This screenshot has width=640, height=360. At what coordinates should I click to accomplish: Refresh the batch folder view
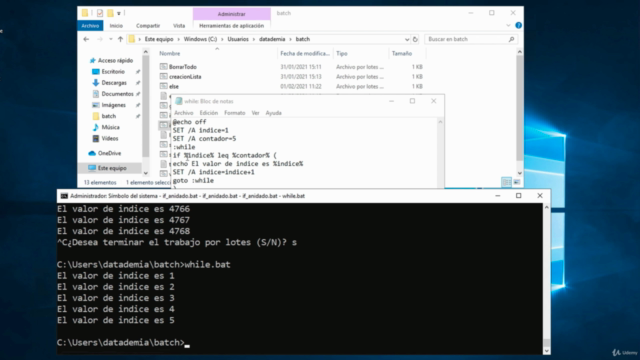pos(415,39)
